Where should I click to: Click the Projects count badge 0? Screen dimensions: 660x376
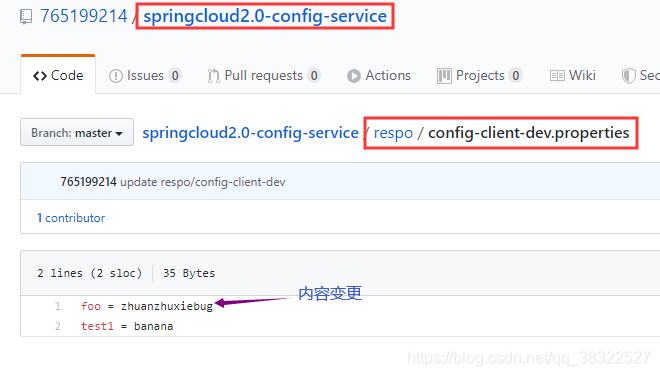(516, 76)
